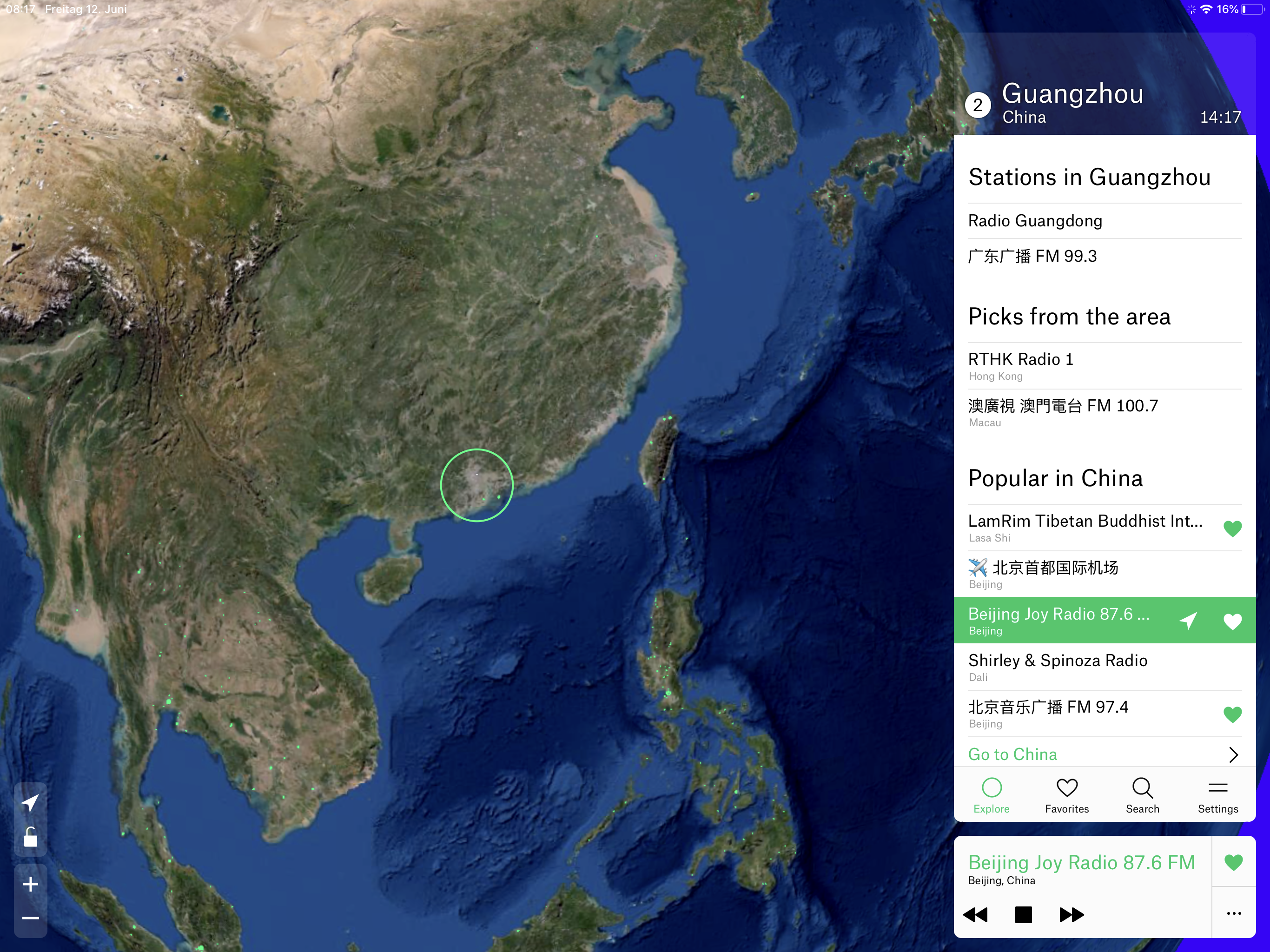Click the green circle marker on Guangzhou
The image size is (1270, 952).
point(476,485)
